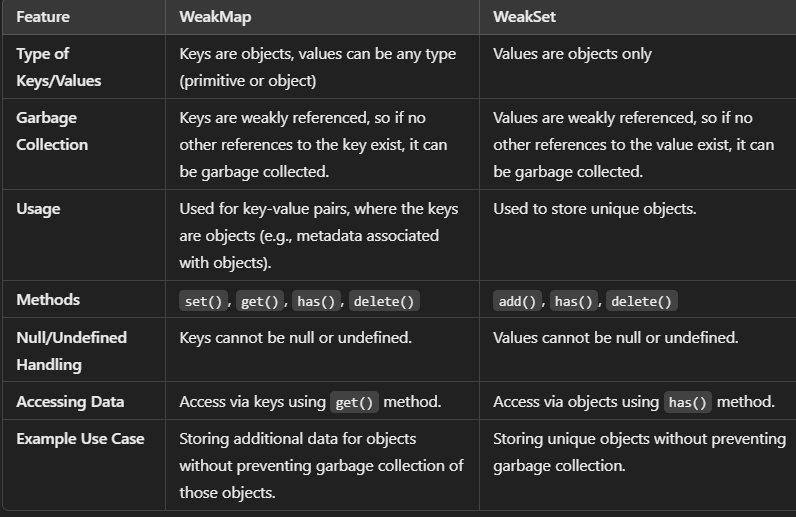Click the Garbage Collection row label
The image size is (796, 517).
pos(52,131)
